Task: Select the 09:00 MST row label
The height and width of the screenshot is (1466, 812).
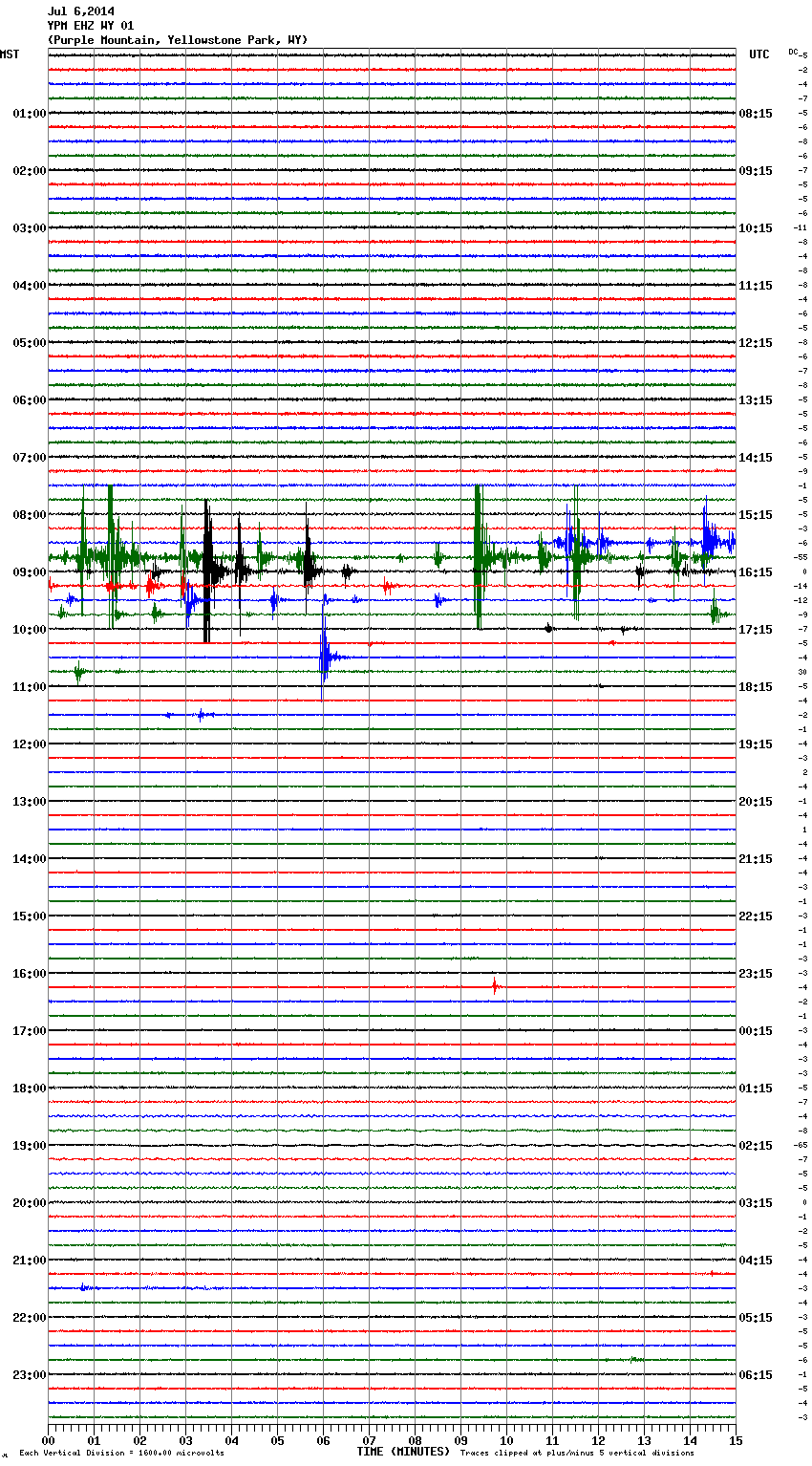Action: (x=30, y=572)
